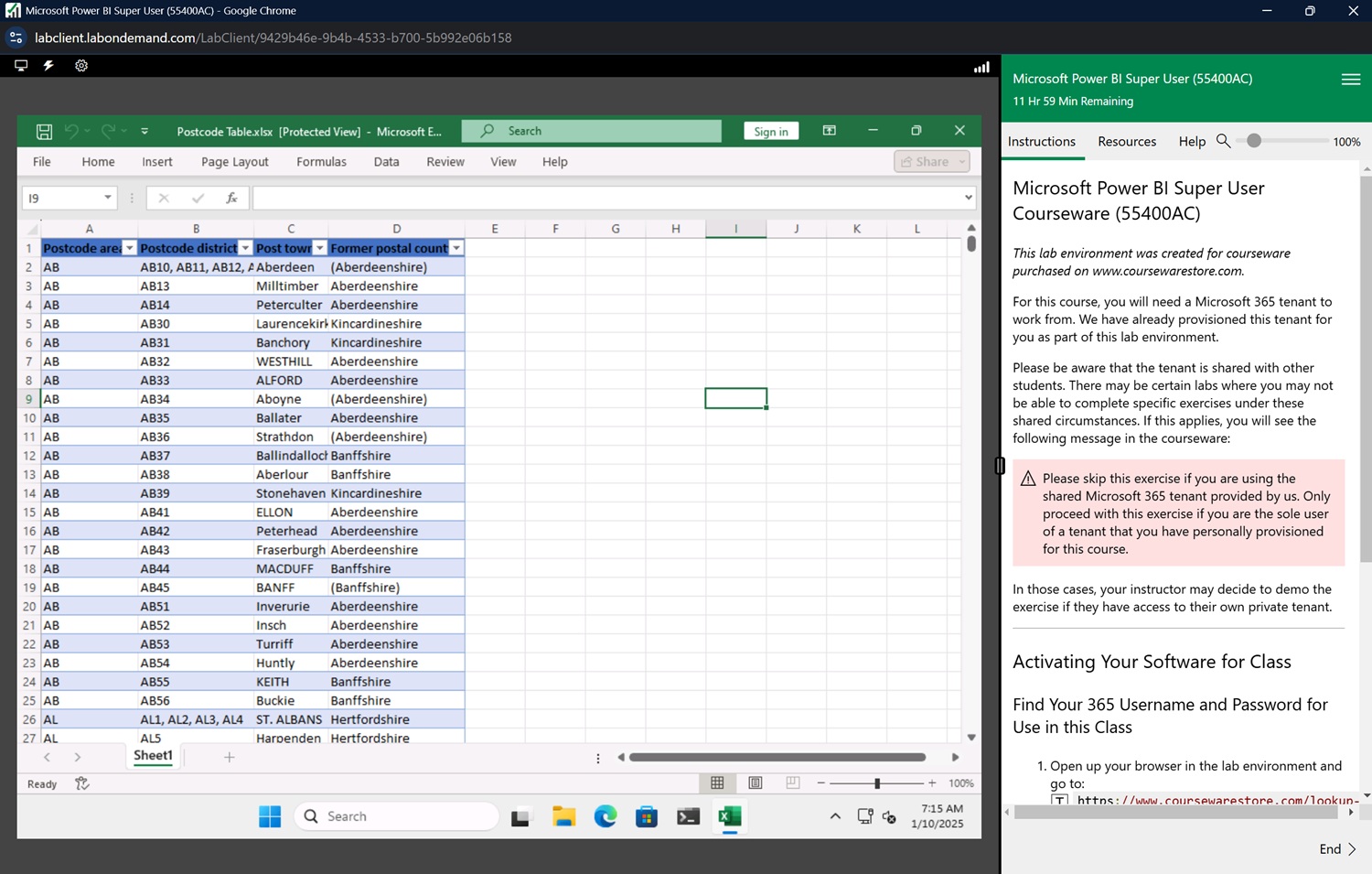1372x874 pixels.
Task: Click the Excel taskbar icon
Action: coord(730,816)
